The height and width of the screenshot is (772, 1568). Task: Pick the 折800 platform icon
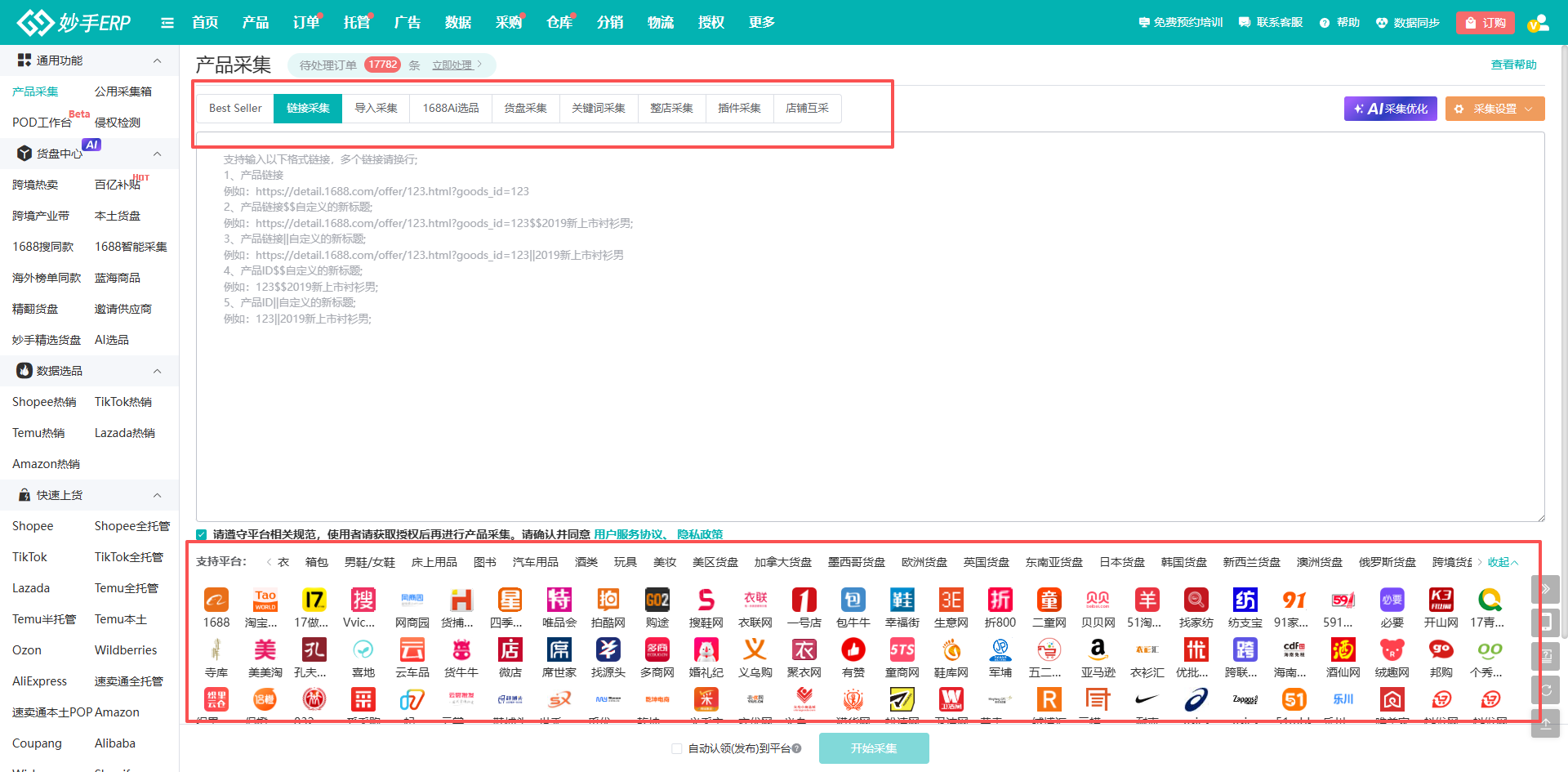(1000, 600)
